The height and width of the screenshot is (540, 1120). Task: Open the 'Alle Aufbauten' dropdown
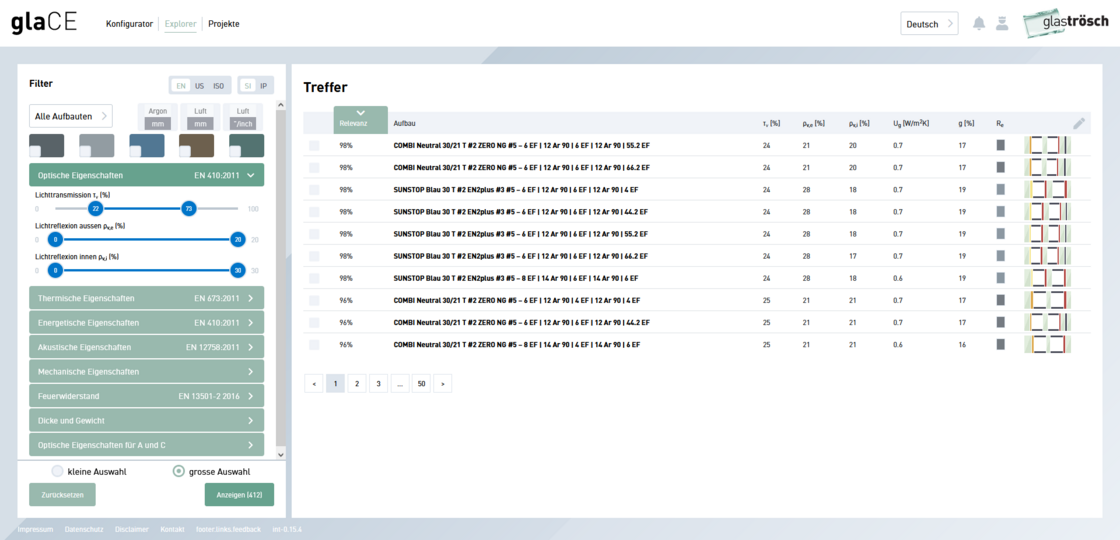point(71,116)
